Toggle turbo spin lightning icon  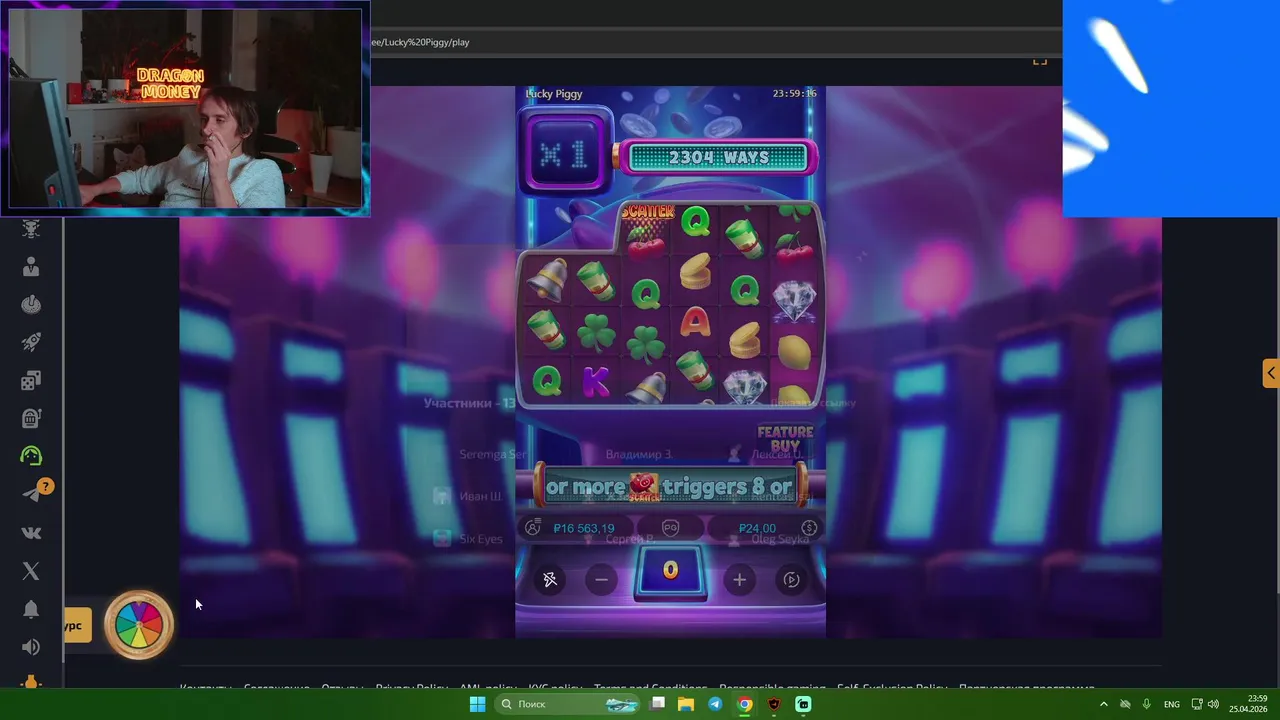click(550, 580)
